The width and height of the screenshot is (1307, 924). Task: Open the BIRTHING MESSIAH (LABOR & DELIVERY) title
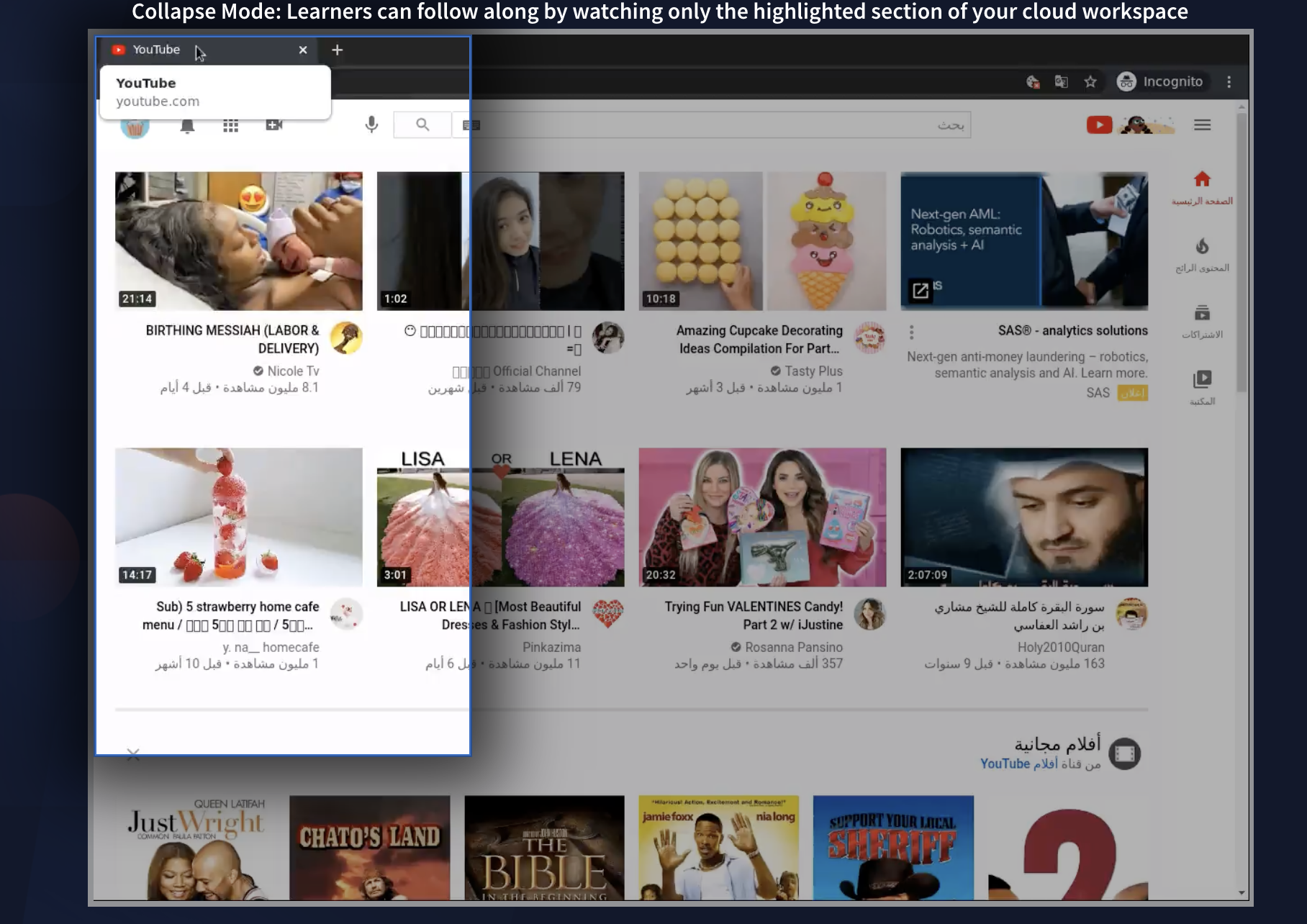(x=232, y=339)
